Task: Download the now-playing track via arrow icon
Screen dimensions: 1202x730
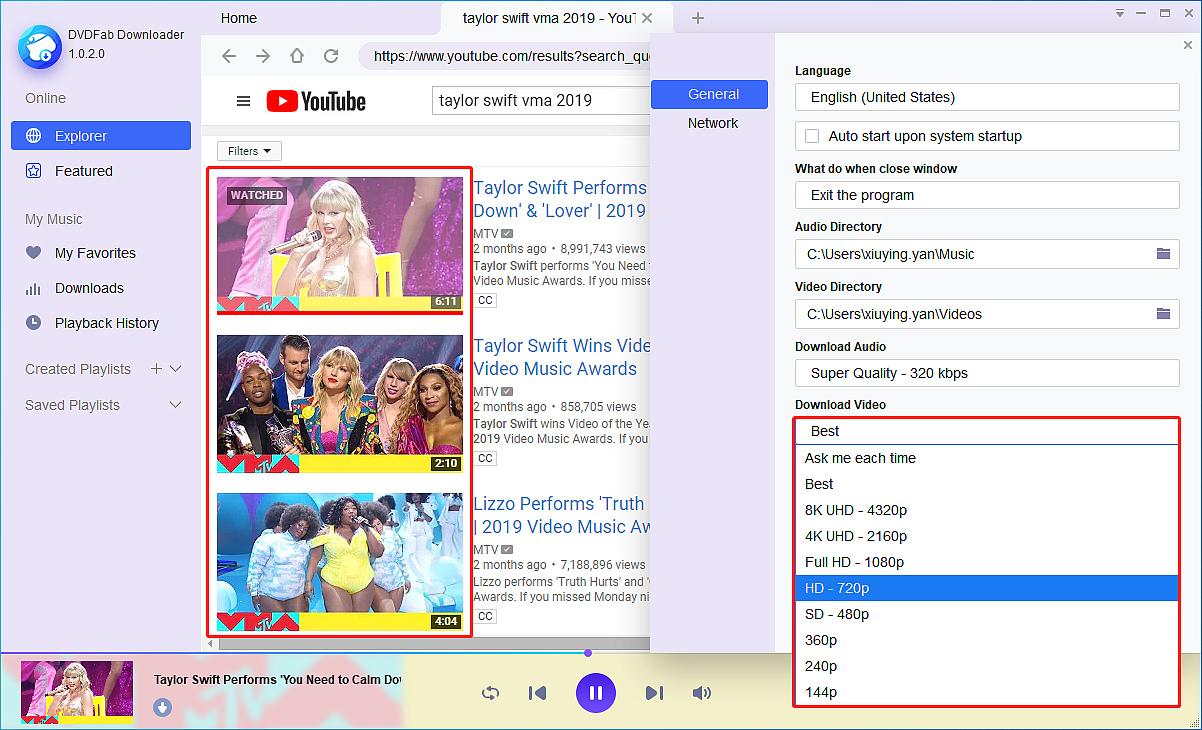Action: 163,708
